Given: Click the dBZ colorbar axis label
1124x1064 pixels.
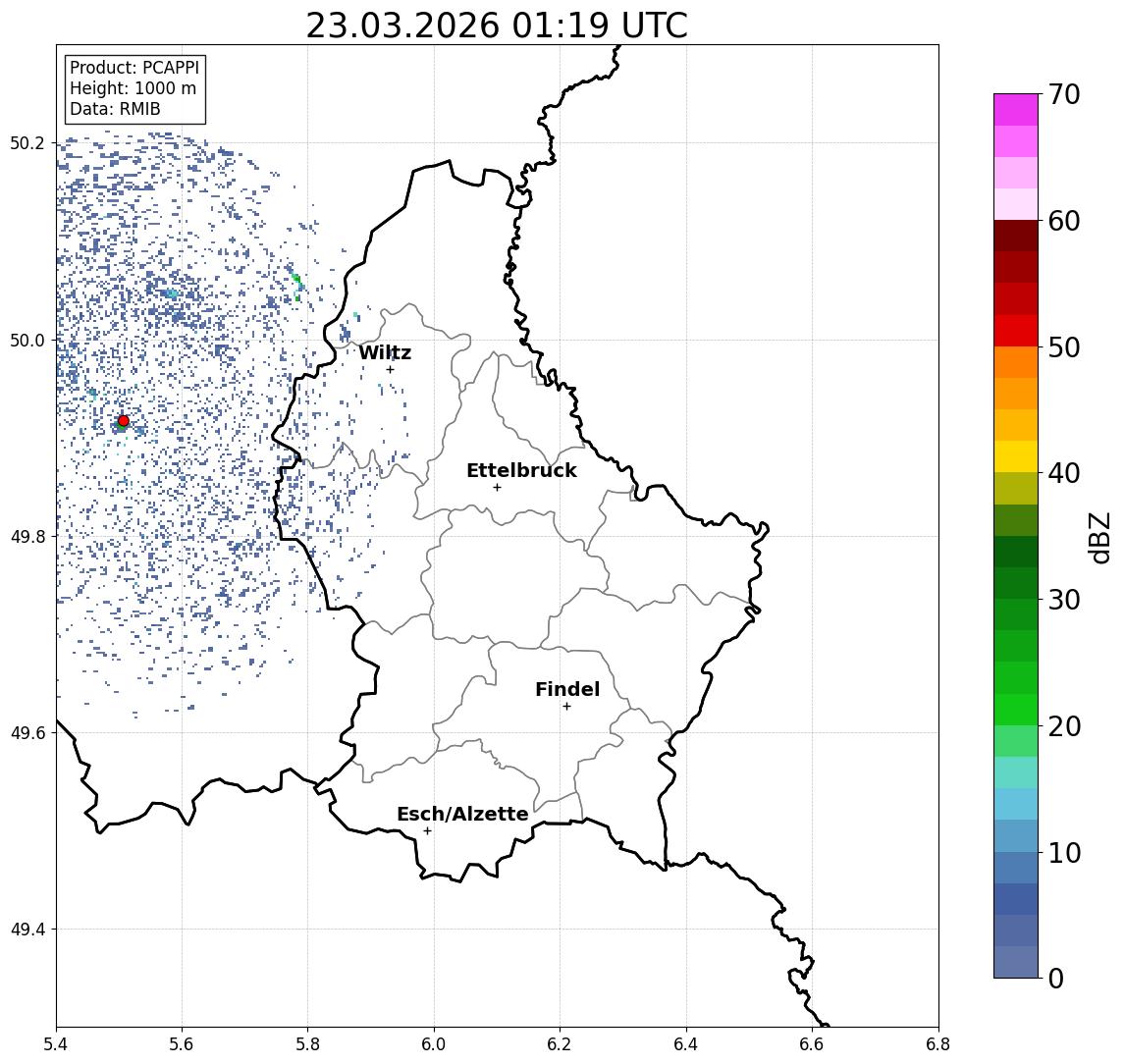Looking at the screenshot, I should (1099, 537).
